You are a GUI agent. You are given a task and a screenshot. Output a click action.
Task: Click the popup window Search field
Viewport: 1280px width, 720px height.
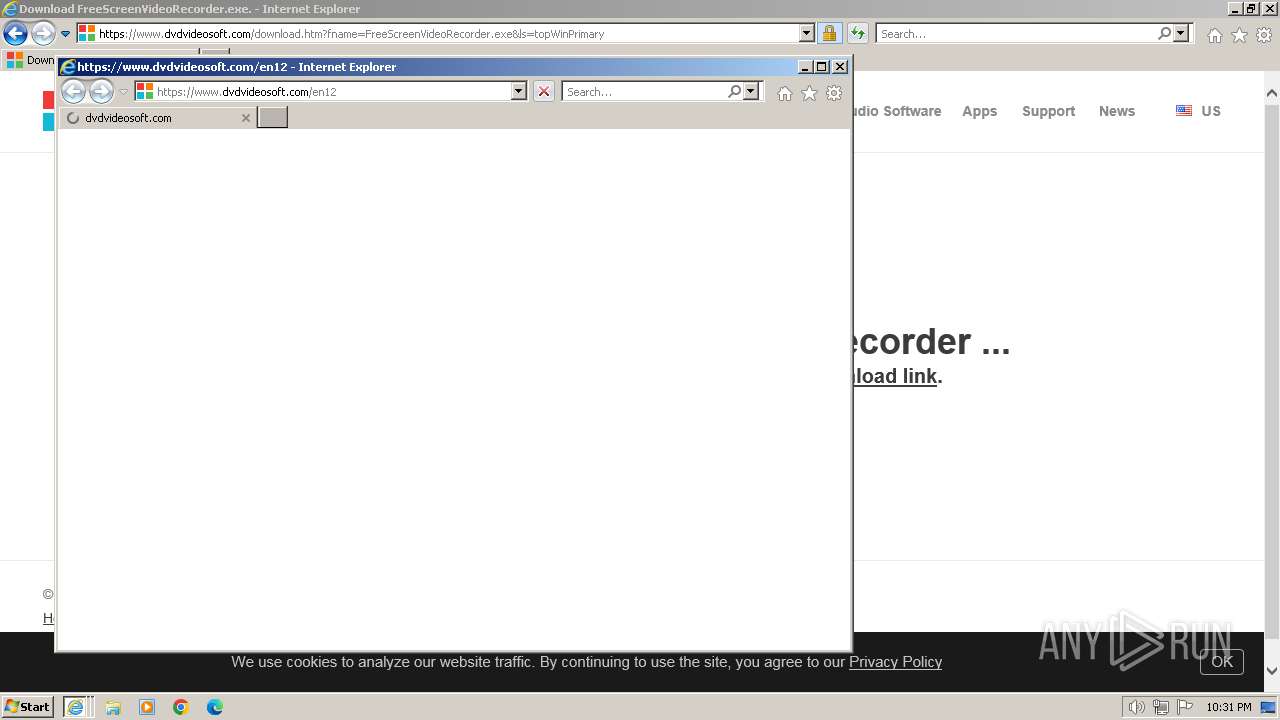644,91
